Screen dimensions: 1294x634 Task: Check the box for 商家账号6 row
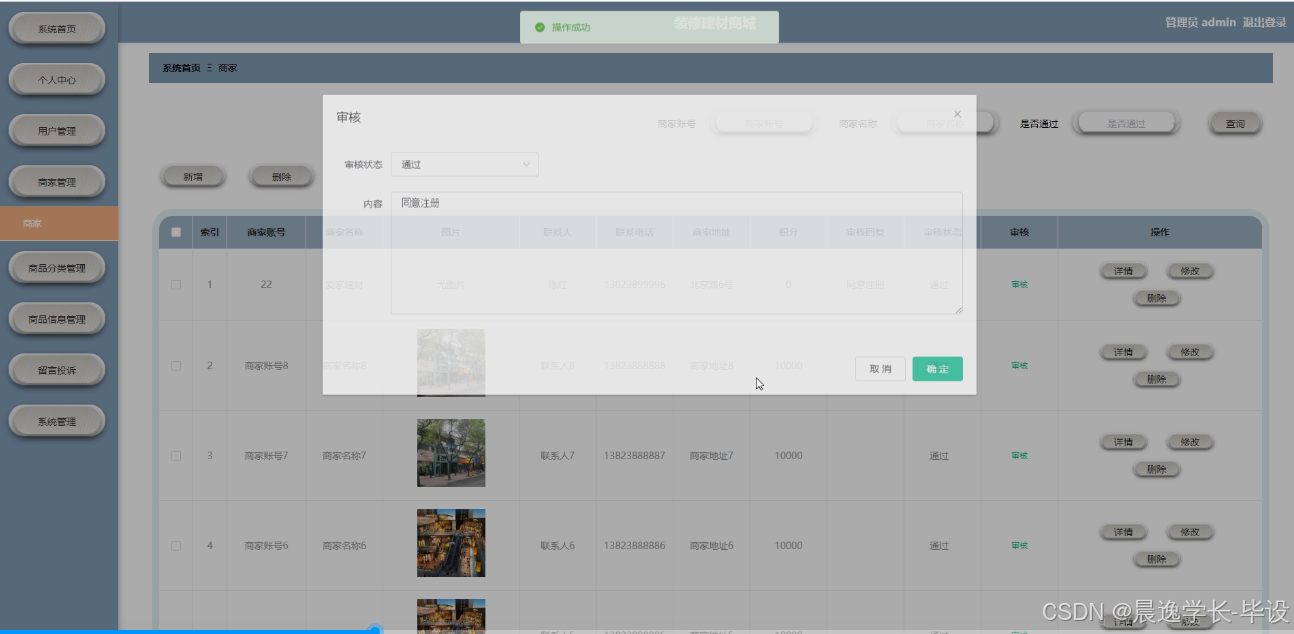point(176,546)
